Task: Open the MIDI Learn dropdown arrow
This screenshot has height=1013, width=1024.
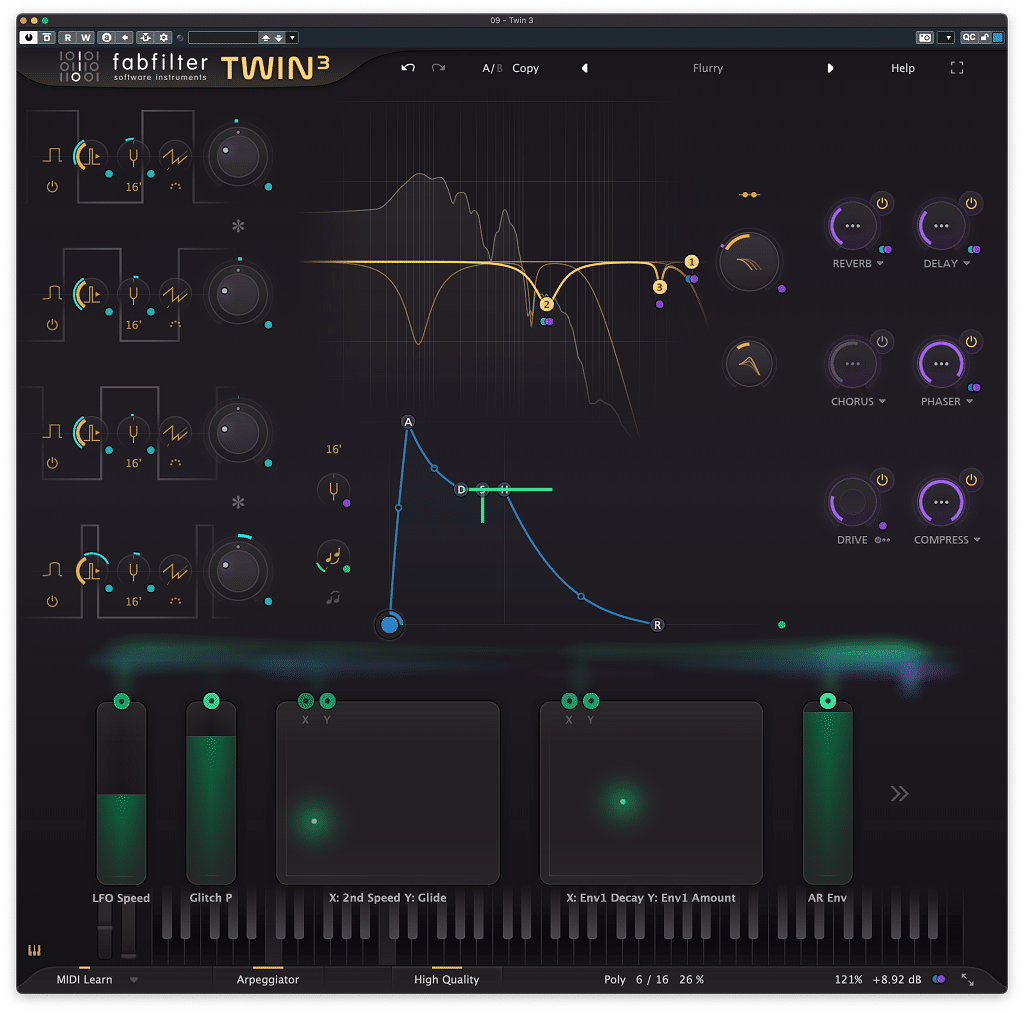Action: 134,980
